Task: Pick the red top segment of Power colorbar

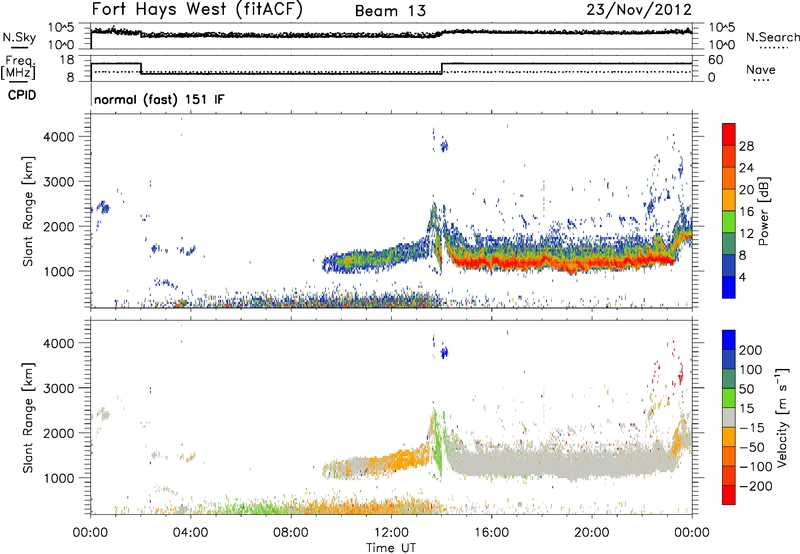Action: (x=729, y=135)
